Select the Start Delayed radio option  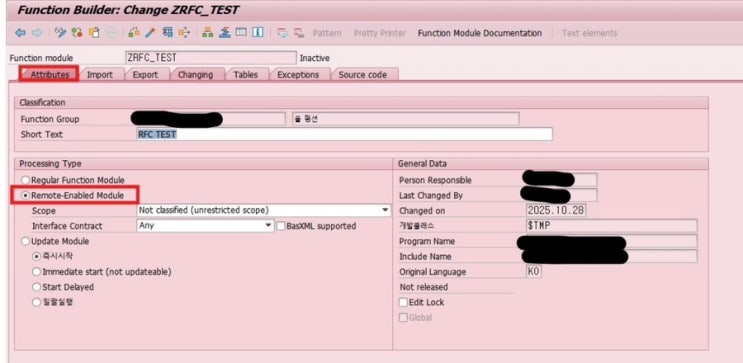pyautogui.click(x=36, y=287)
